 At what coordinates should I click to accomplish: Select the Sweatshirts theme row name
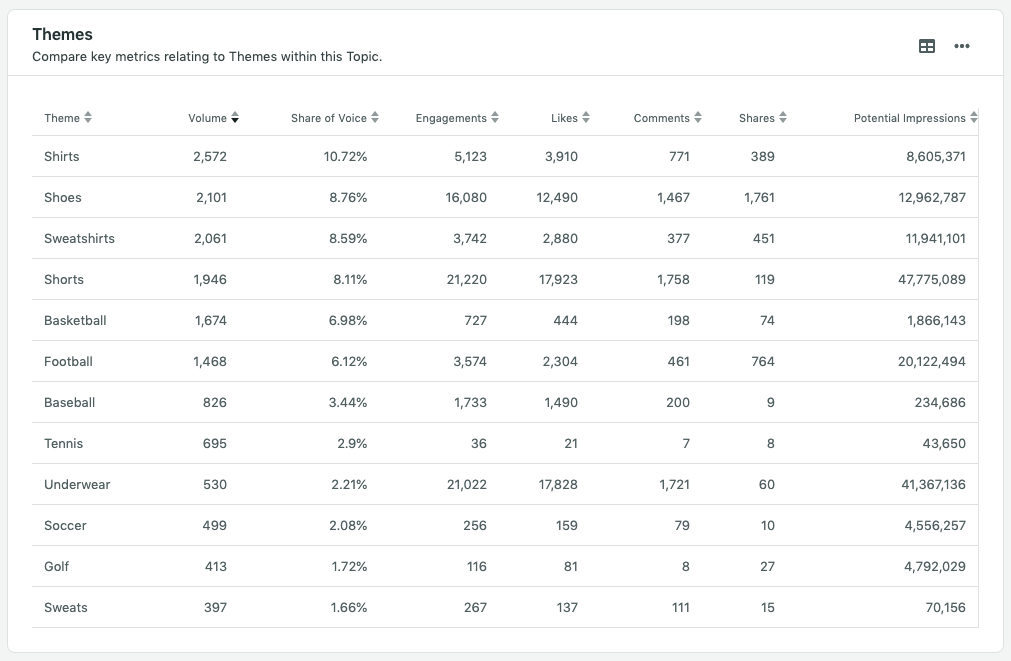pyautogui.click(x=79, y=239)
